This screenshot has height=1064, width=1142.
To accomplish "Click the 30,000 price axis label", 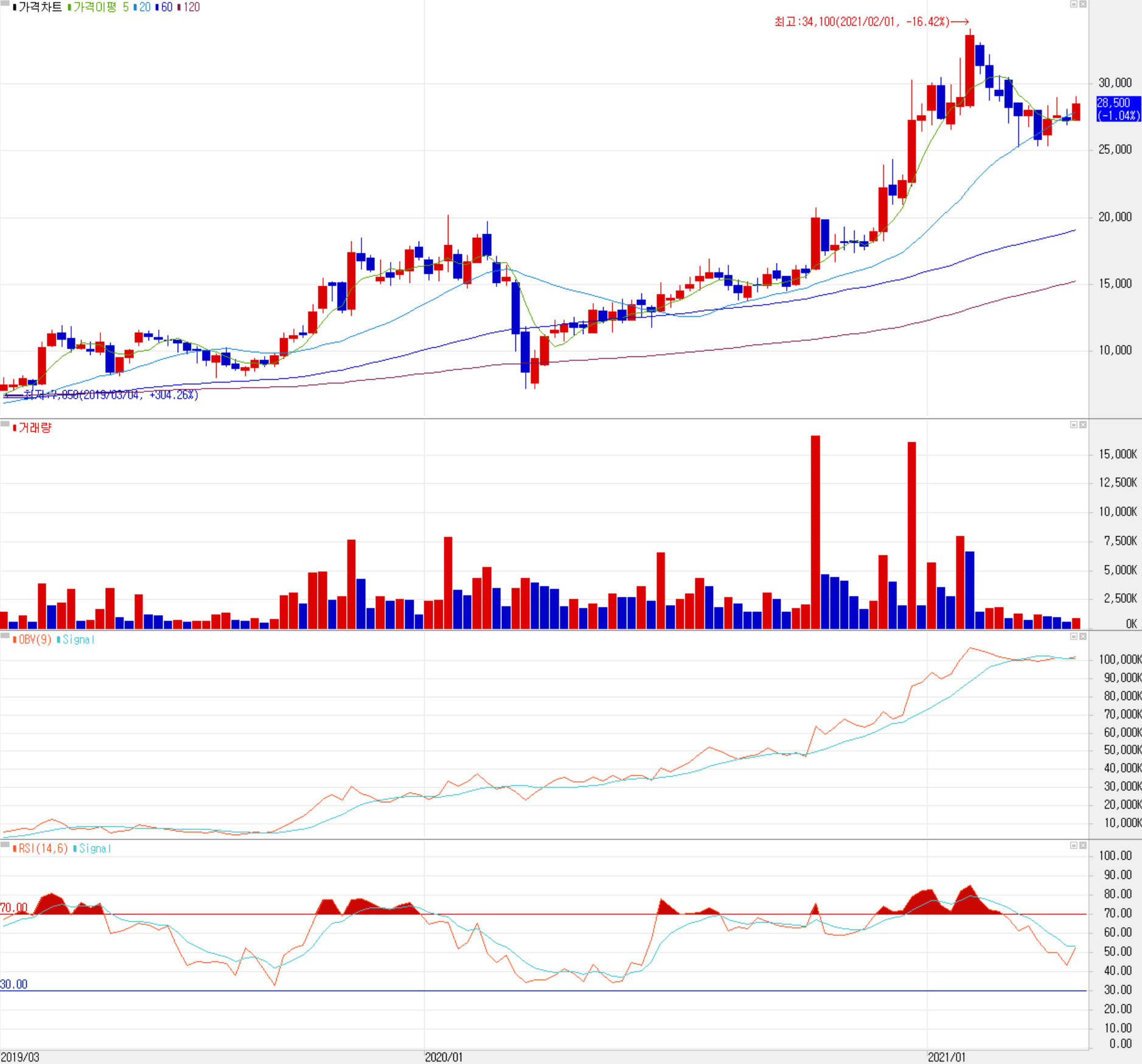I will (x=1115, y=83).
